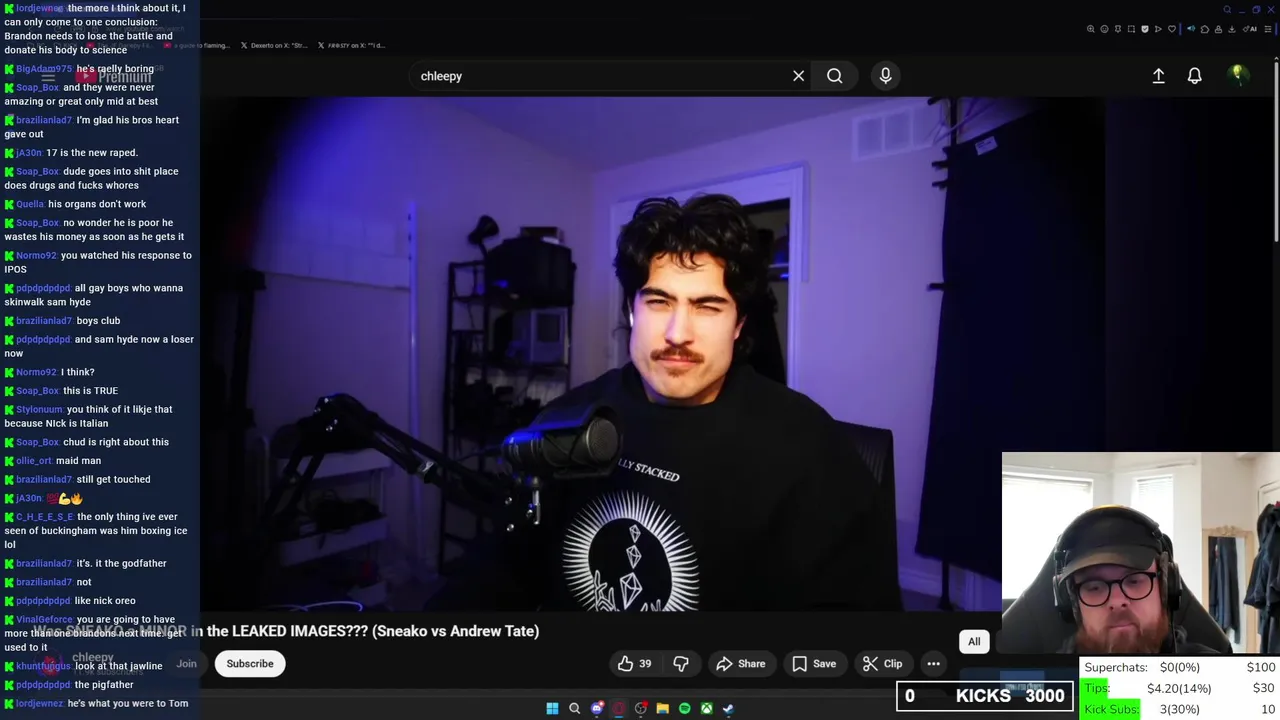Click the blue megaphone extension icon
This screenshot has width=1280, height=720.
1191,29
